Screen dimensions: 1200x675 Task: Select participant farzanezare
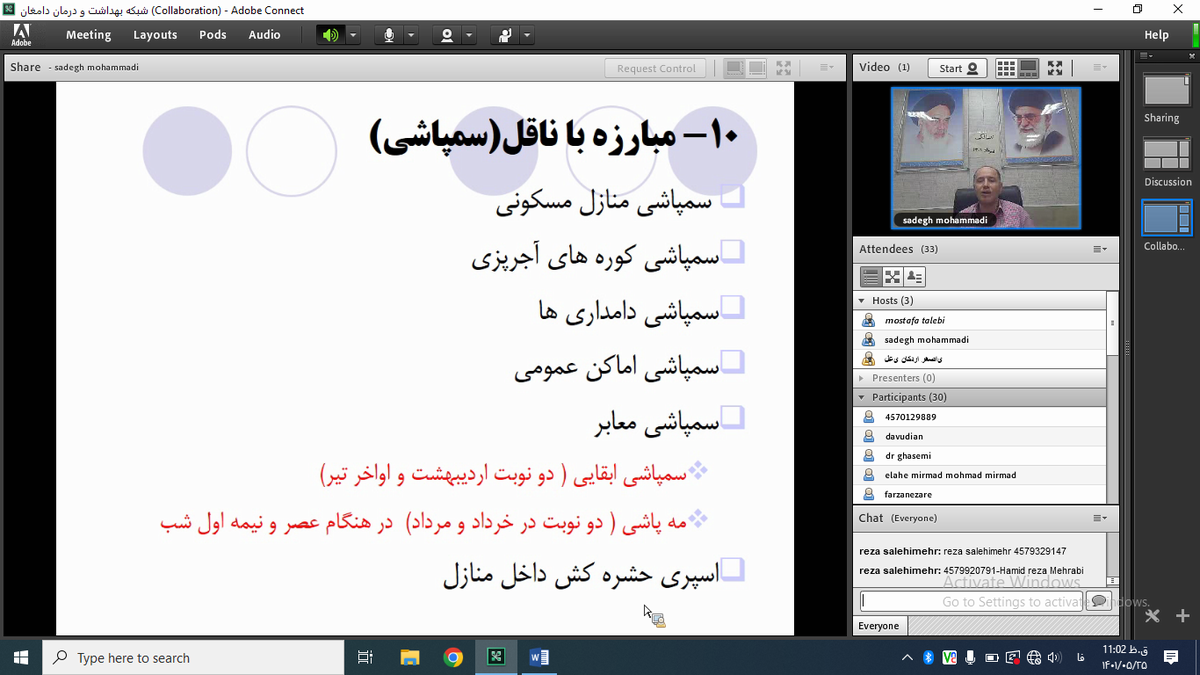[981, 494]
